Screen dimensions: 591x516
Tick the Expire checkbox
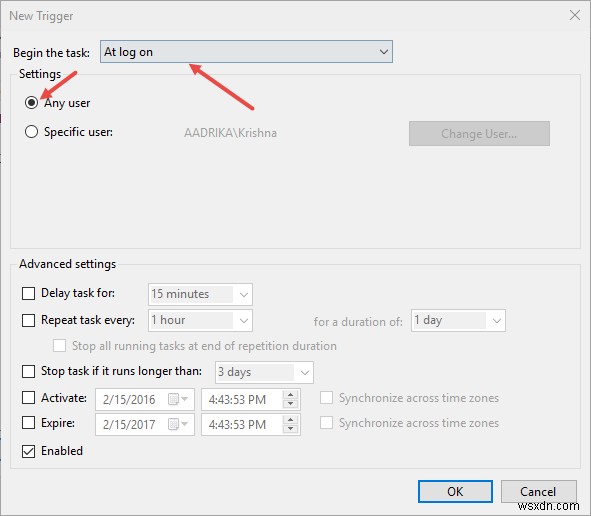[x=28, y=423]
